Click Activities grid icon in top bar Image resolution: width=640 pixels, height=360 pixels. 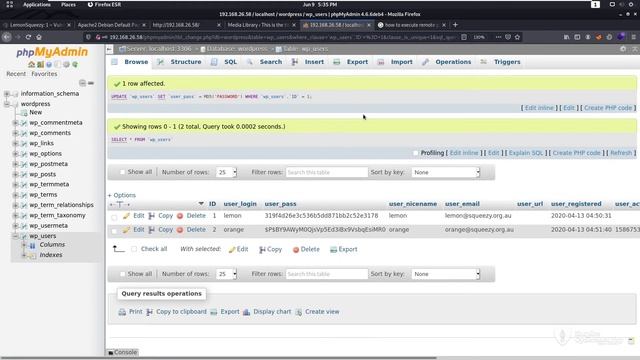[x=9, y=4]
